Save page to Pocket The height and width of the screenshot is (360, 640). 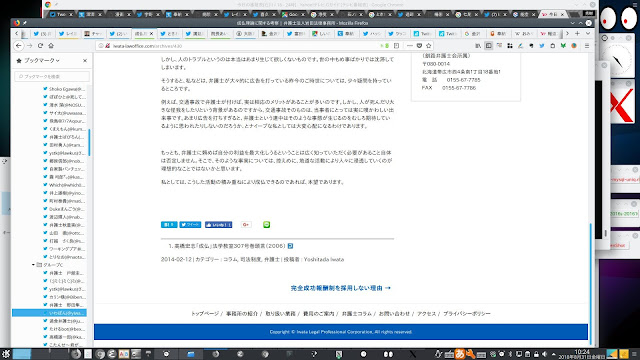(419, 46)
